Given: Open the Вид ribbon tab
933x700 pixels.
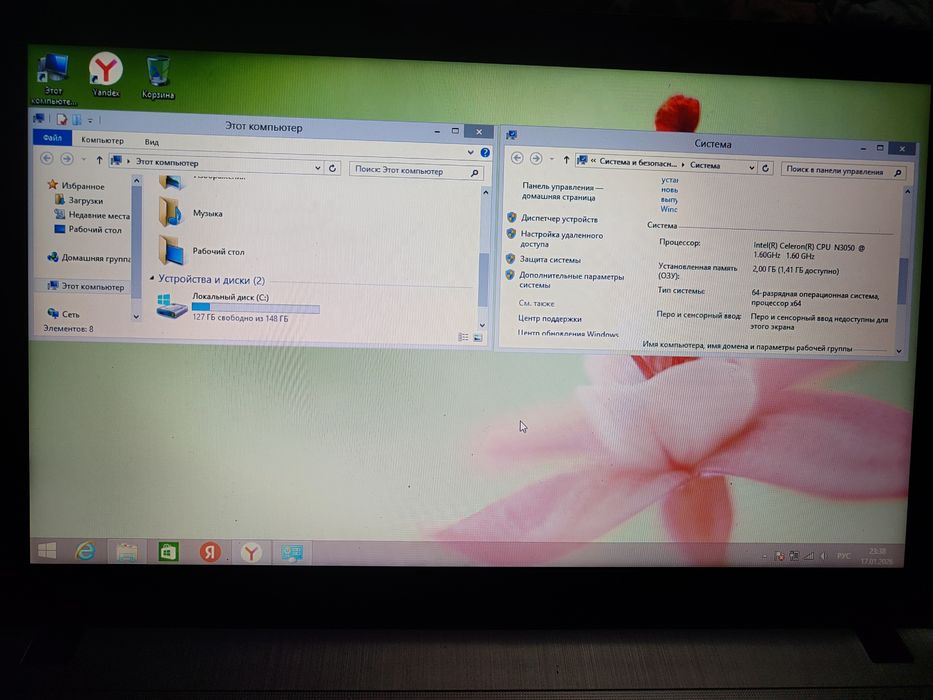Looking at the screenshot, I should (x=152, y=142).
